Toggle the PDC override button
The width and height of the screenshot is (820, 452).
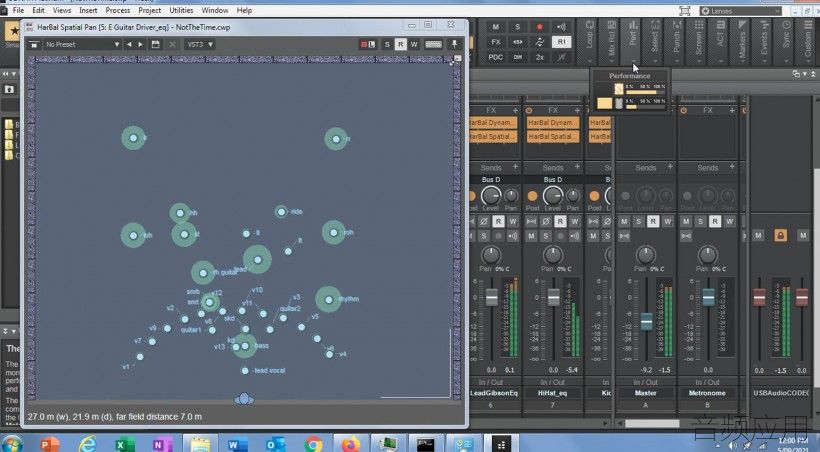(495, 57)
